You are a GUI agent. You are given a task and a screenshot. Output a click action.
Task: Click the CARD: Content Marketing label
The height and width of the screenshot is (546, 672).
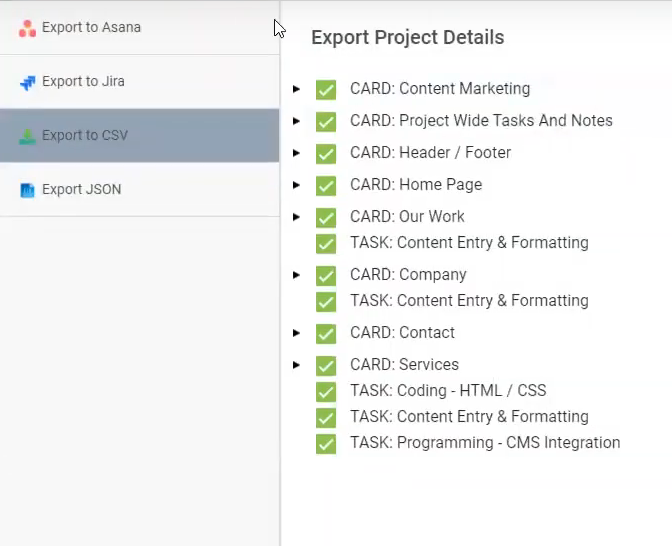click(x=440, y=89)
